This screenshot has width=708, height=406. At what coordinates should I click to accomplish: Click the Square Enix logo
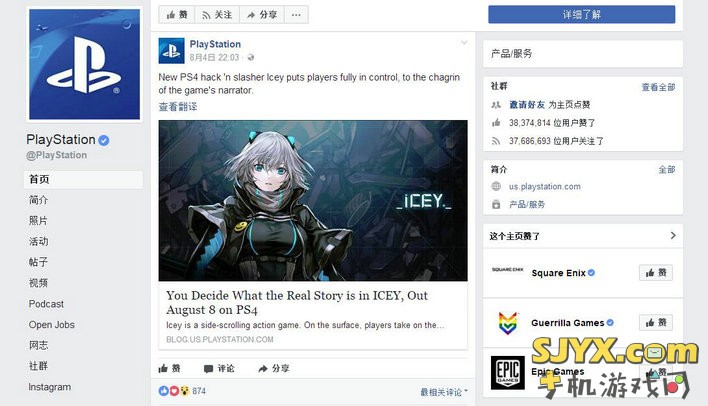pyautogui.click(x=508, y=270)
